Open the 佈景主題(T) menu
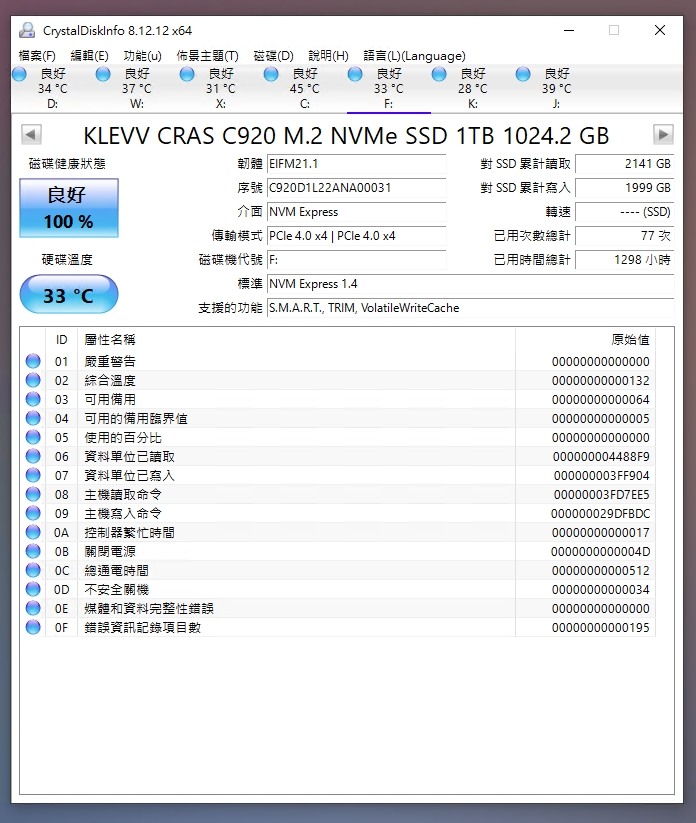This screenshot has height=823, width=696. [x=207, y=56]
